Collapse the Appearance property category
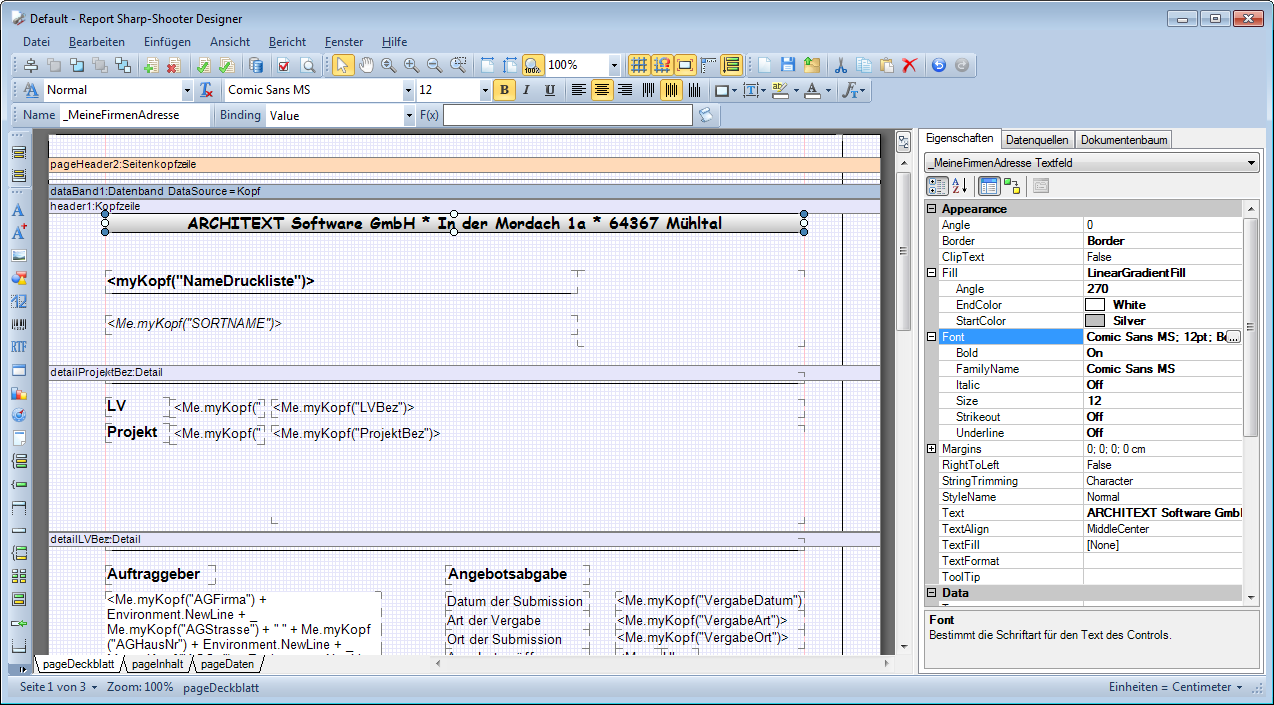This screenshot has width=1274, height=705. pyautogui.click(x=932, y=209)
